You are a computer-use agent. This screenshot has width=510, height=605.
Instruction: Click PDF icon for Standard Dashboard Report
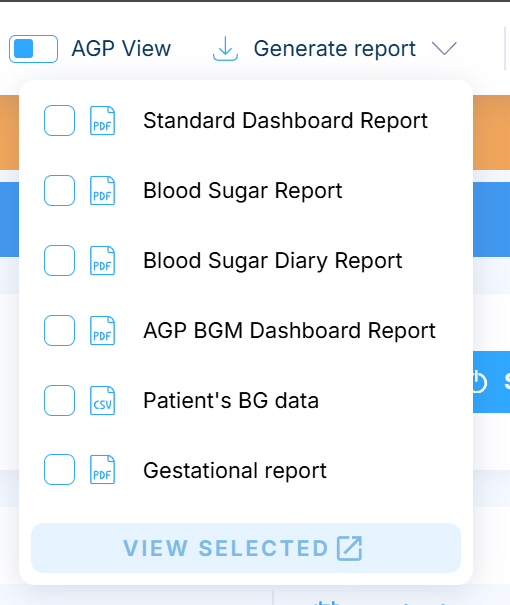tap(102, 120)
